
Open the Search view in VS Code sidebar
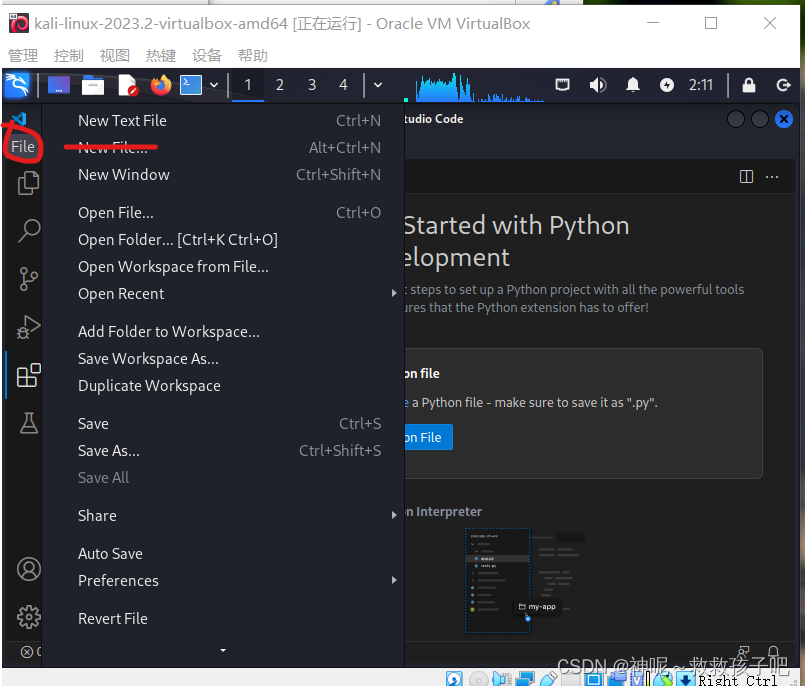28,230
